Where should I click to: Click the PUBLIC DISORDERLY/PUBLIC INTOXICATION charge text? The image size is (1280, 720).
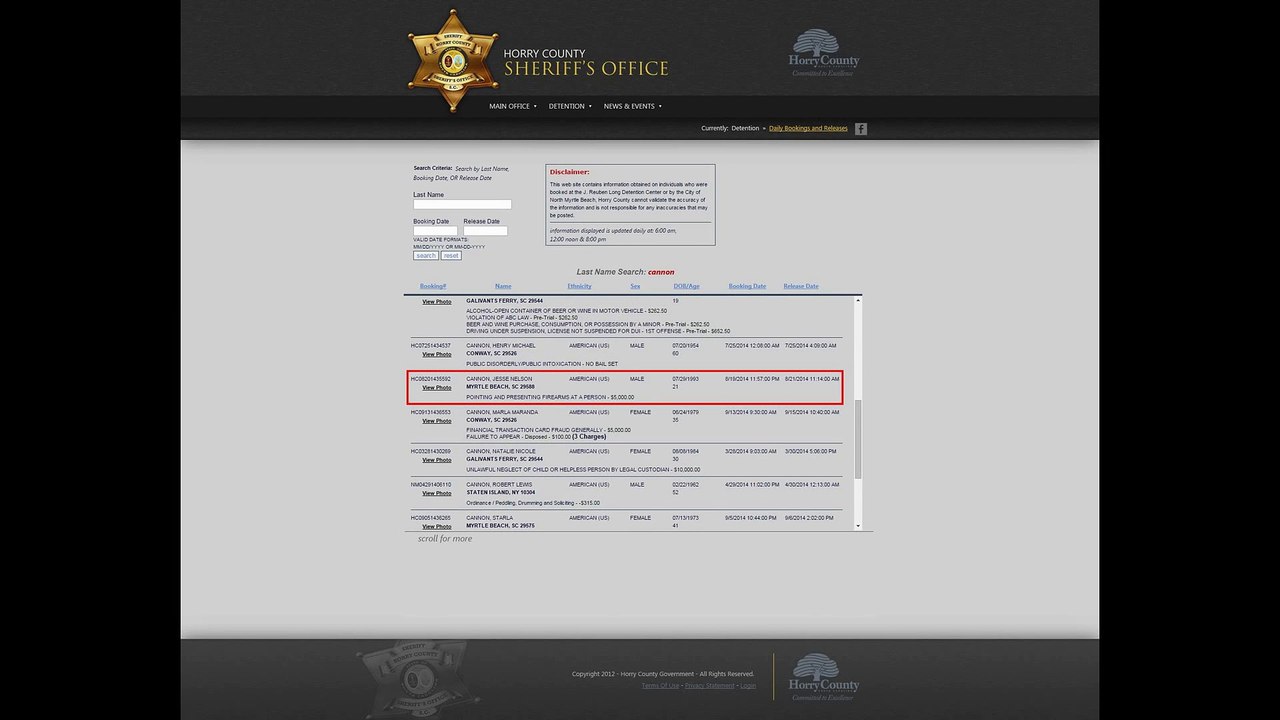(x=542, y=364)
